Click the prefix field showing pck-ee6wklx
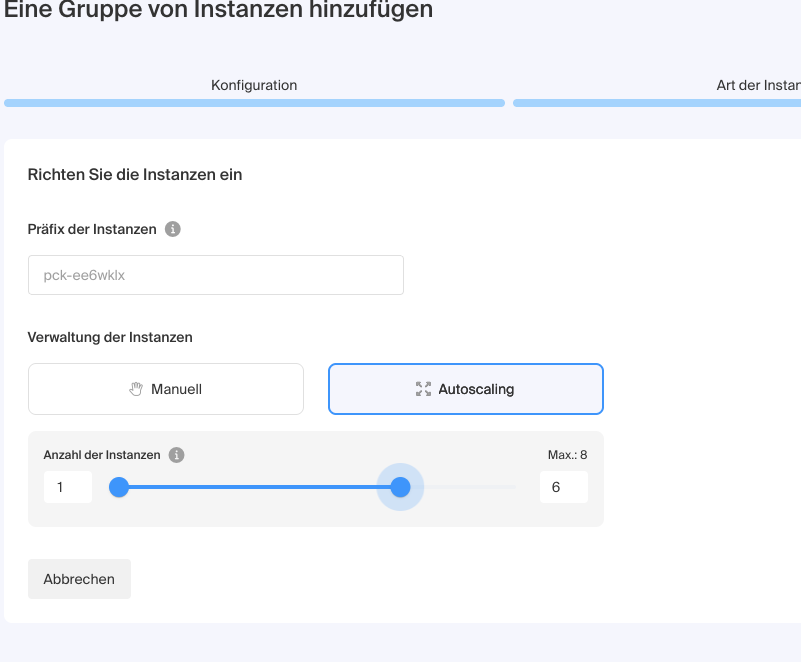 coord(215,274)
